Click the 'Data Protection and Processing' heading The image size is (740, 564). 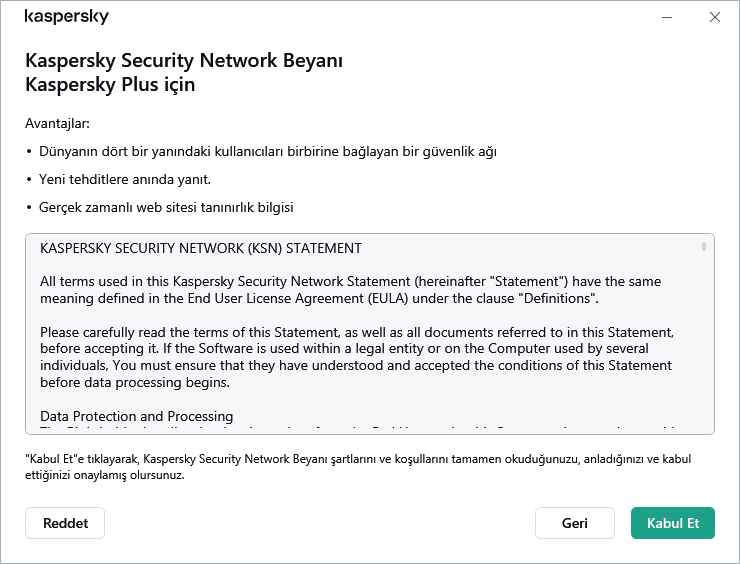pyautogui.click(x=137, y=416)
